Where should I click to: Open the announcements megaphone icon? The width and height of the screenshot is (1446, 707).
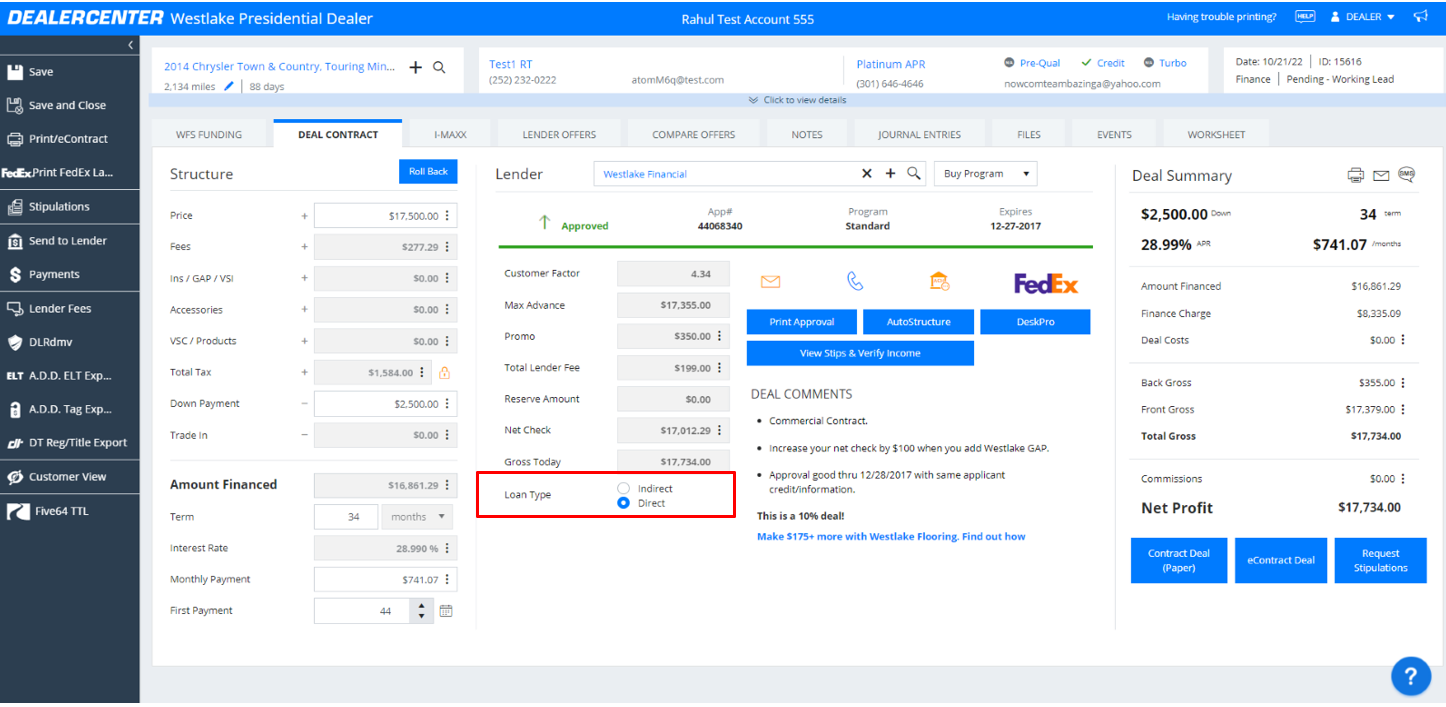1420,17
